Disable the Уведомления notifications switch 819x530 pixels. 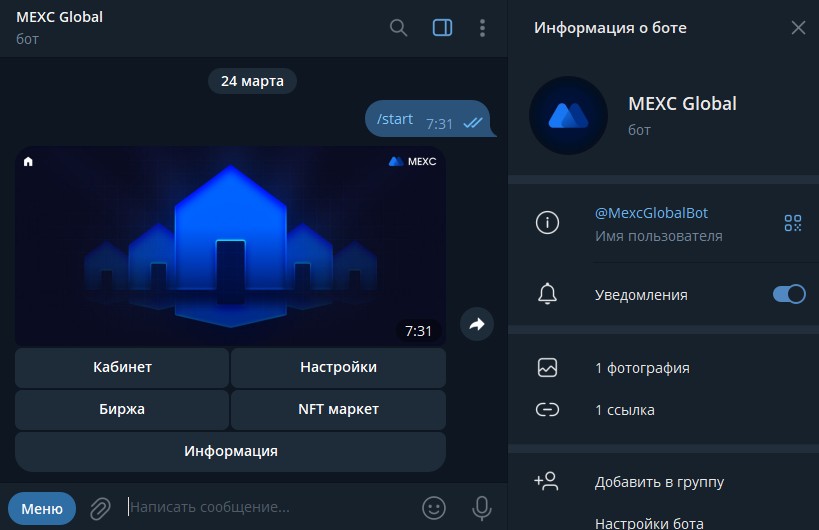click(789, 294)
